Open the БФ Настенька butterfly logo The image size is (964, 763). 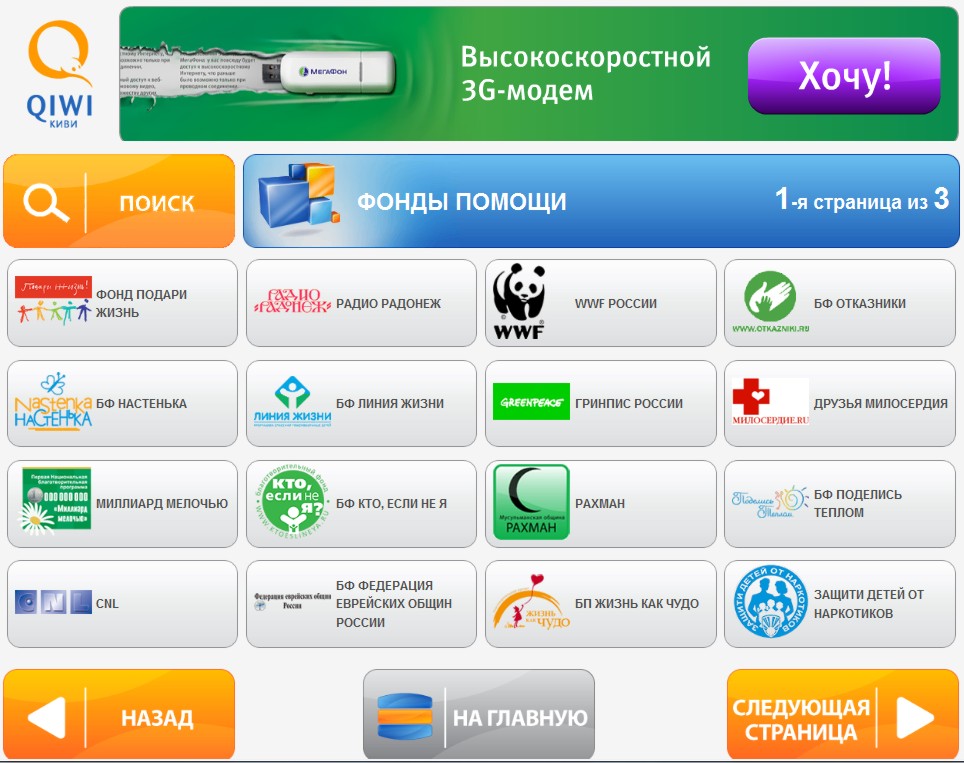pos(53,401)
